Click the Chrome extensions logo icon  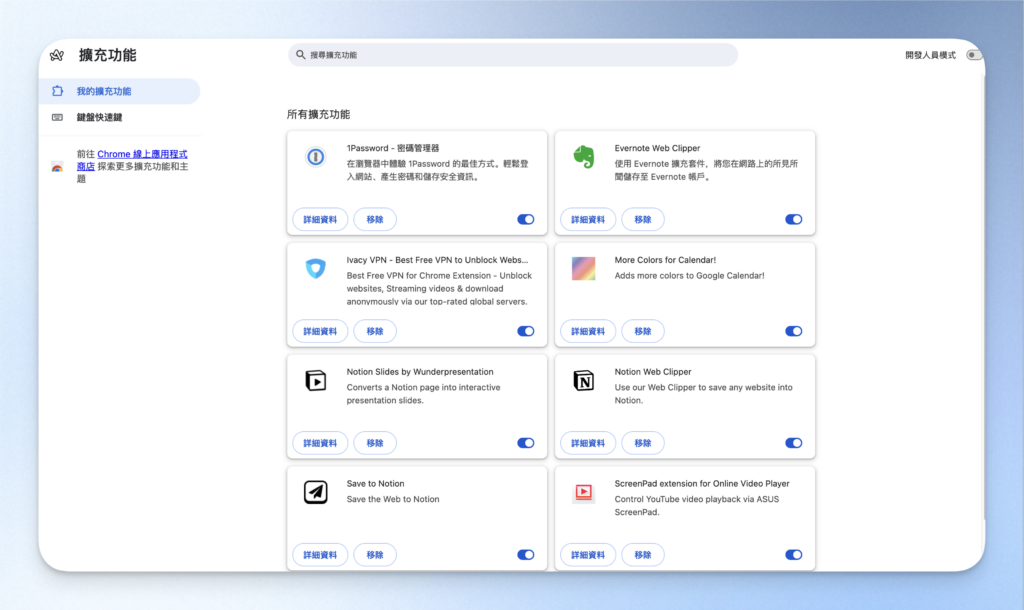click(x=57, y=56)
